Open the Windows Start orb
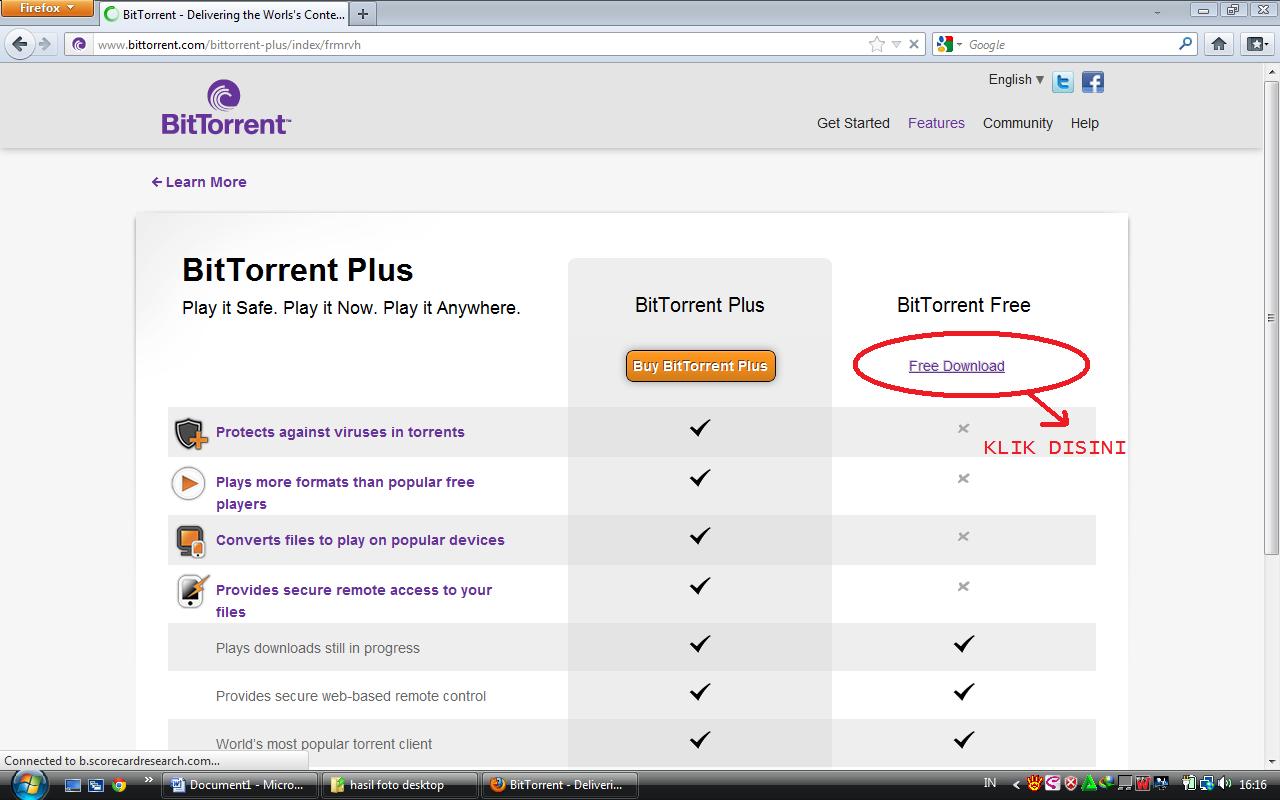This screenshot has width=1280, height=800. pos(29,784)
